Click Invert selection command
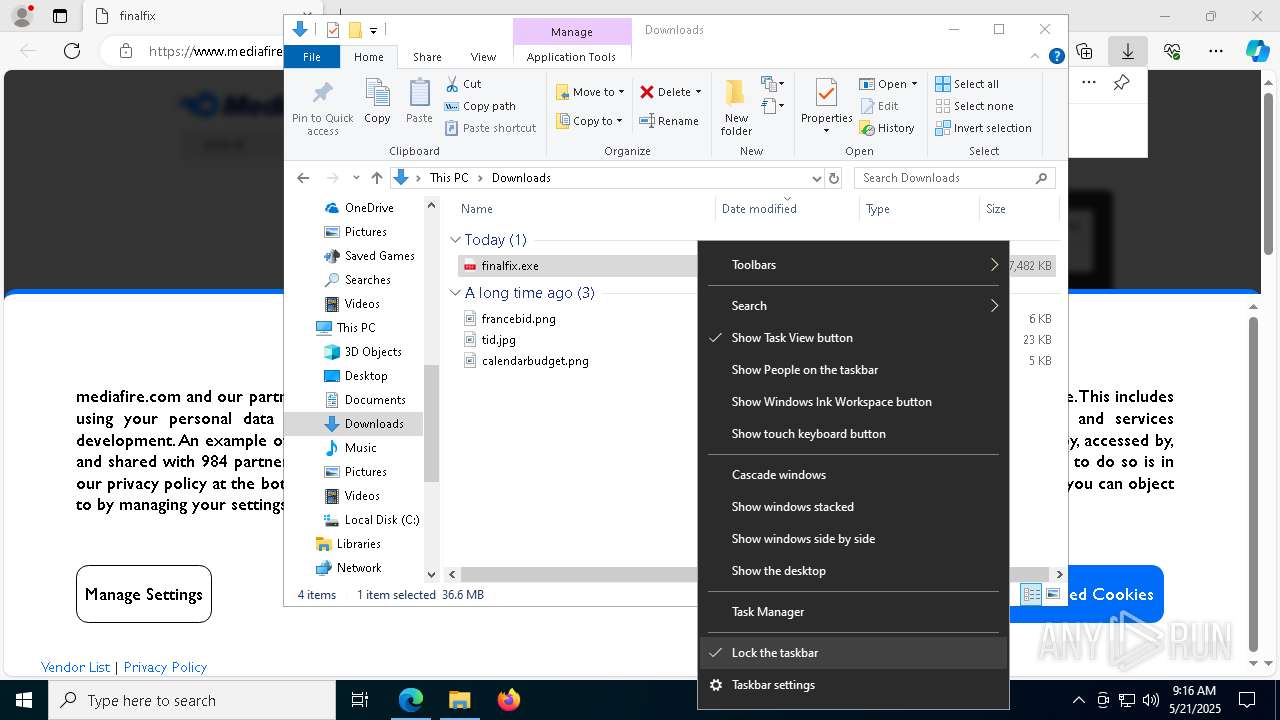The width and height of the screenshot is (1280, 720). pyautogui.click(x=983, y=128)
